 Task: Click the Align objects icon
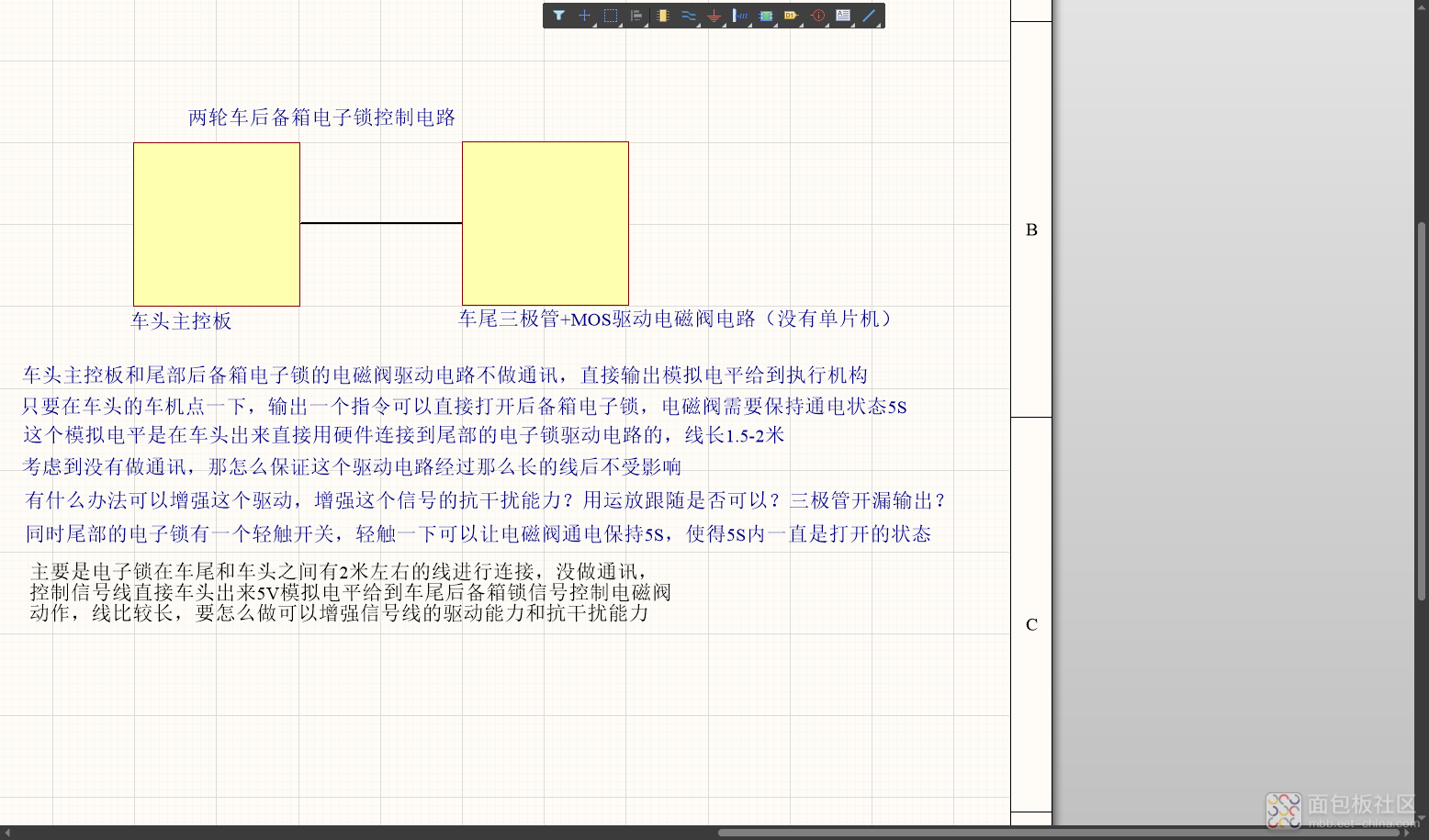point(636,15)
